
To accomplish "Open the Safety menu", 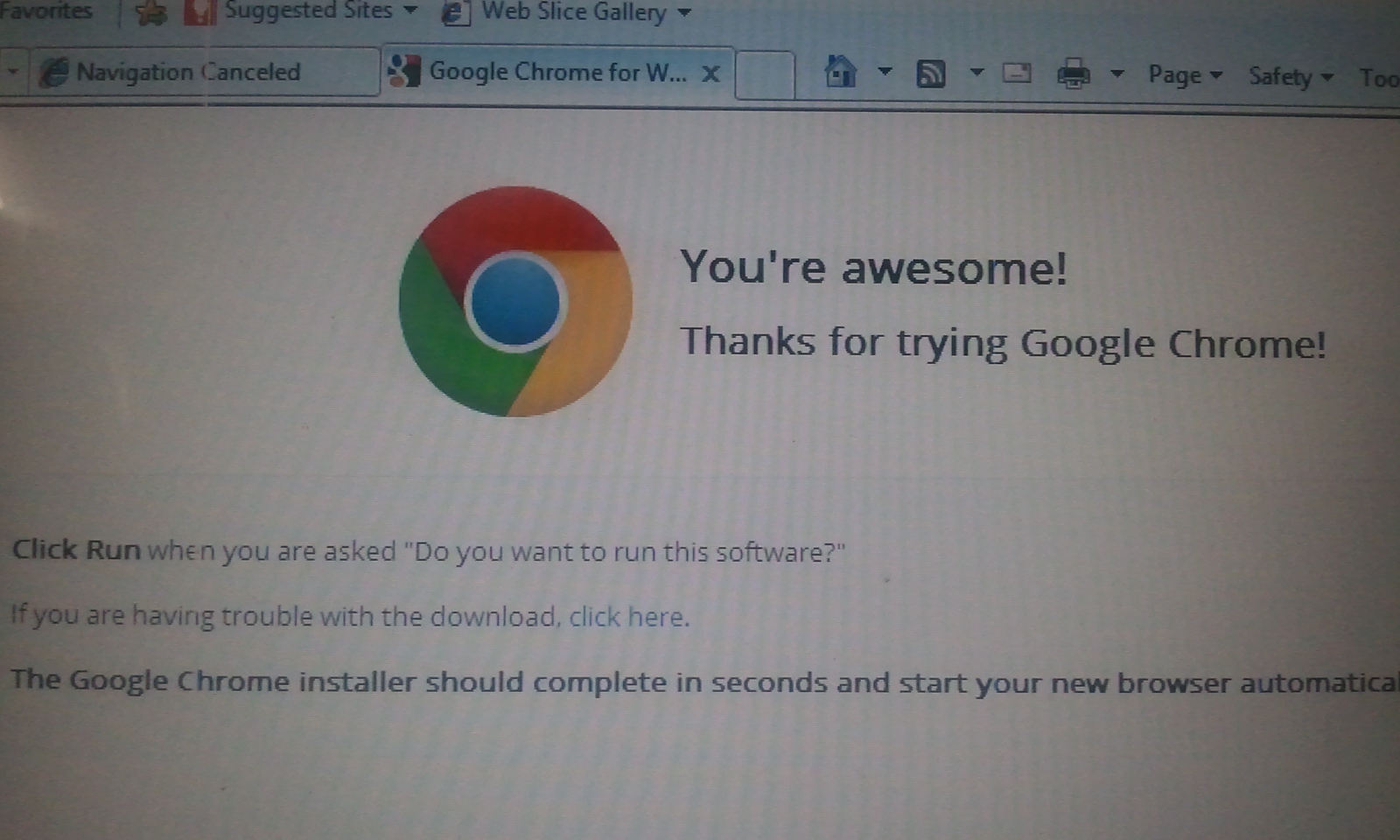I will coord(1290,77).
